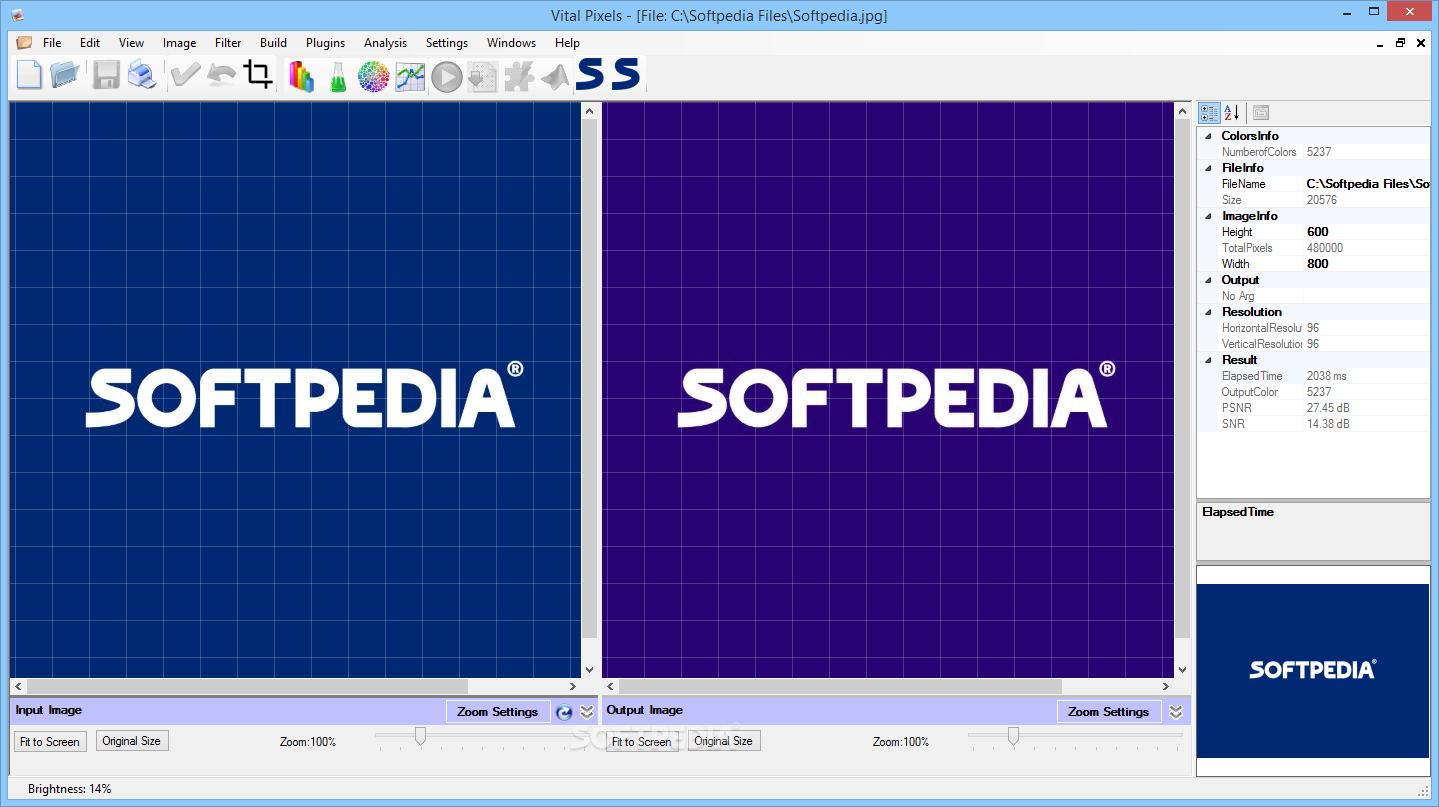Image resolution: width=1439 pixels, height=807 pixels.
Task: Open the Windows menu
Action: click(511, 43)
